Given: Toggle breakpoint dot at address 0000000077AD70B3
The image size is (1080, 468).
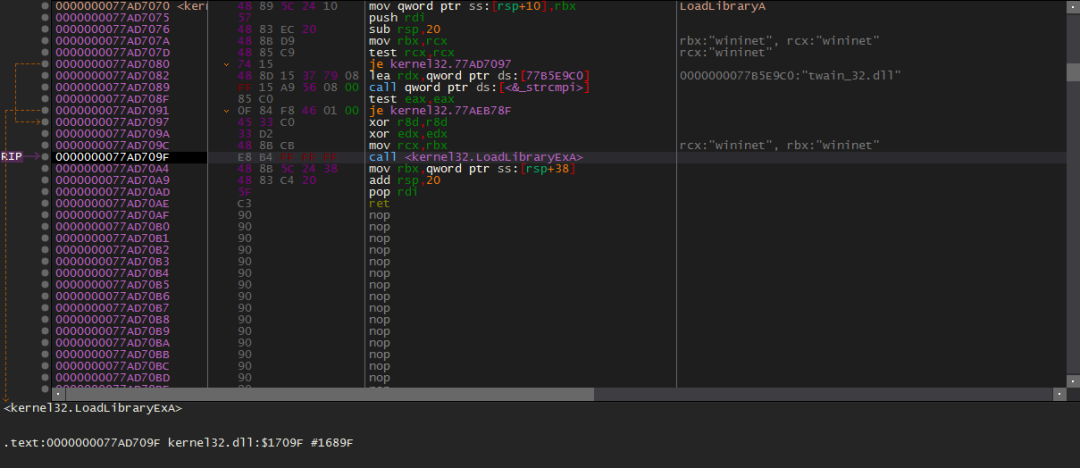Looking at the screenshot, I should pyautogui.click(x=45, y=261).
